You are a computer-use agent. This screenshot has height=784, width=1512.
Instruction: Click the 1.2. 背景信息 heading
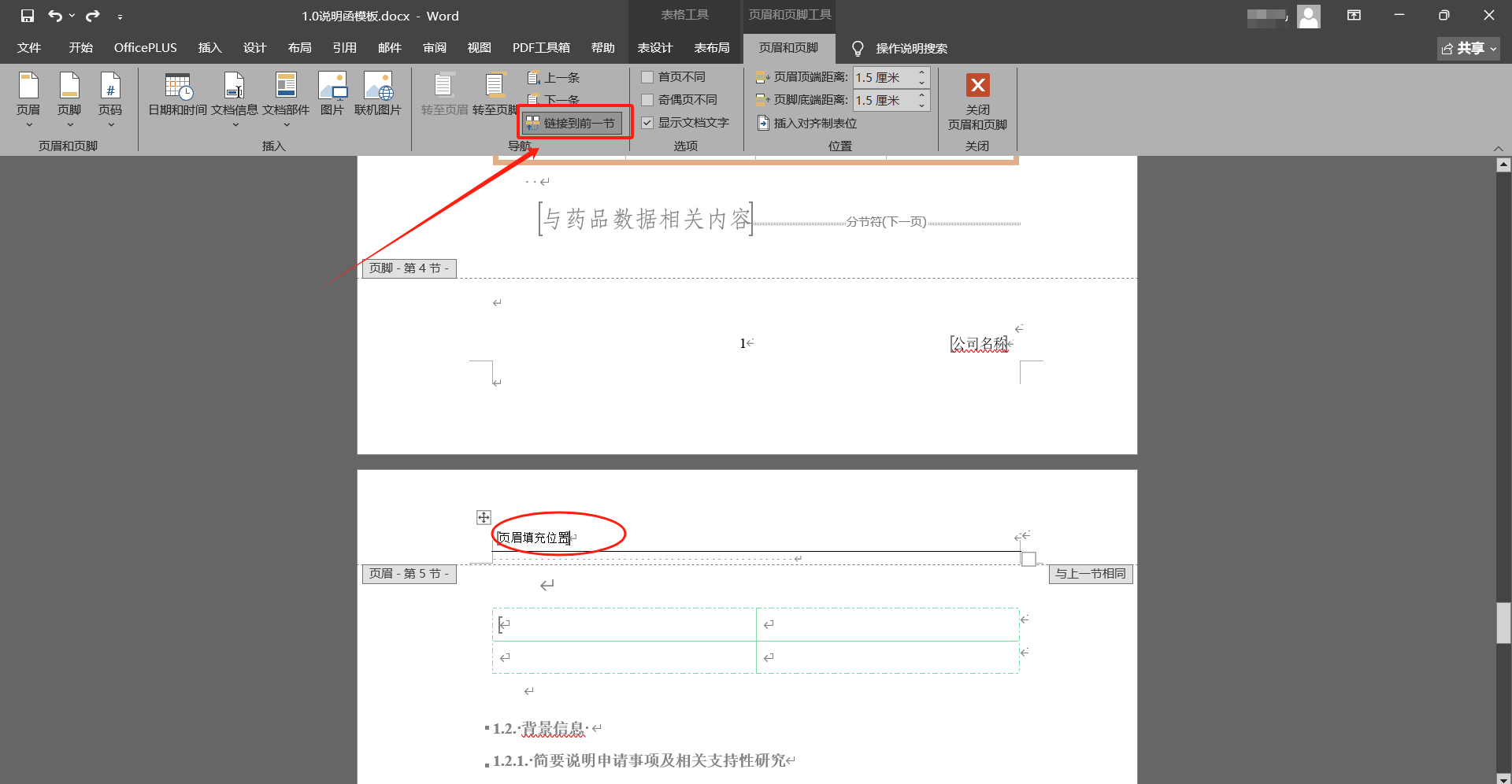tap(540, 729)
